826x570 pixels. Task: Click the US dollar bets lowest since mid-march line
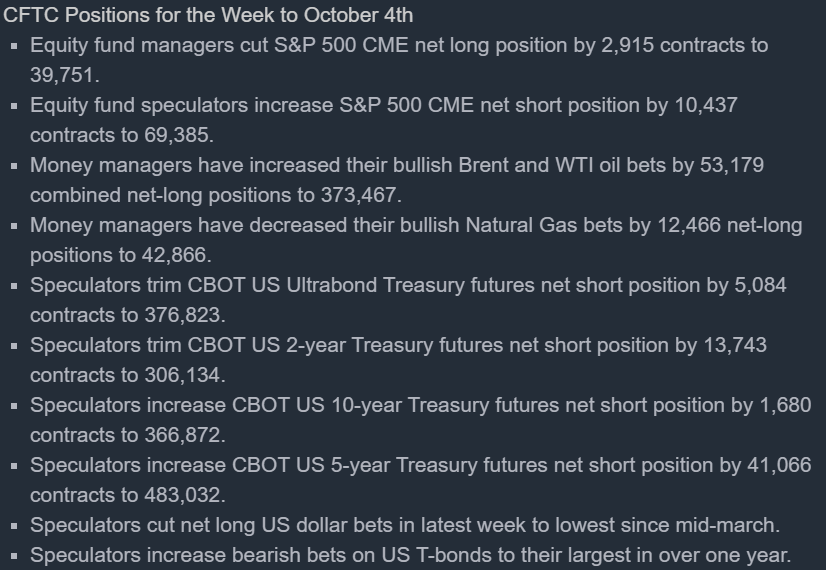coord(405,525)
